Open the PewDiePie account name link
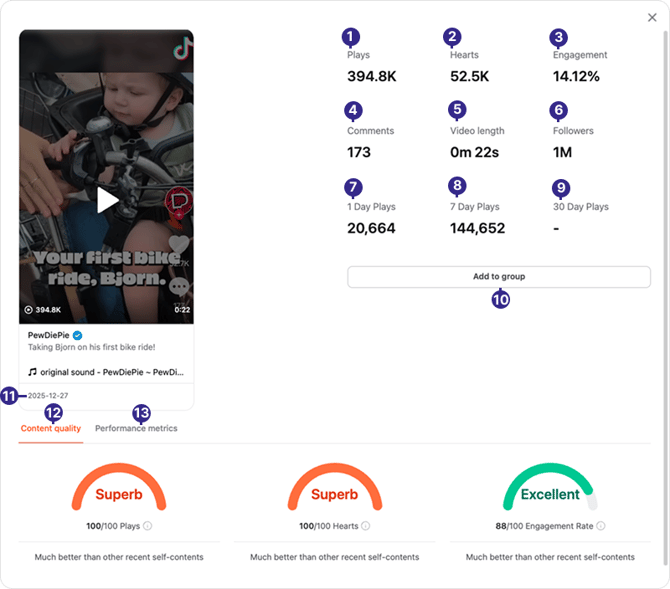 (x=48, y=337)
